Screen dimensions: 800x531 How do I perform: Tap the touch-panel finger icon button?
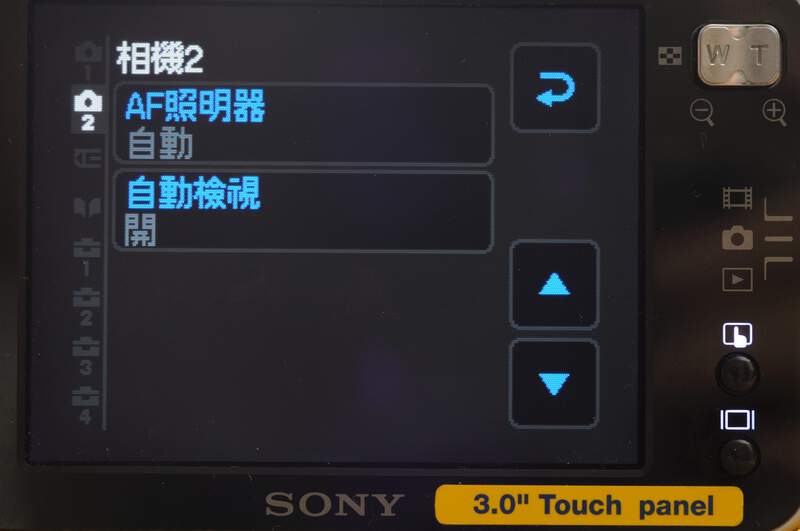click(737, 335)
